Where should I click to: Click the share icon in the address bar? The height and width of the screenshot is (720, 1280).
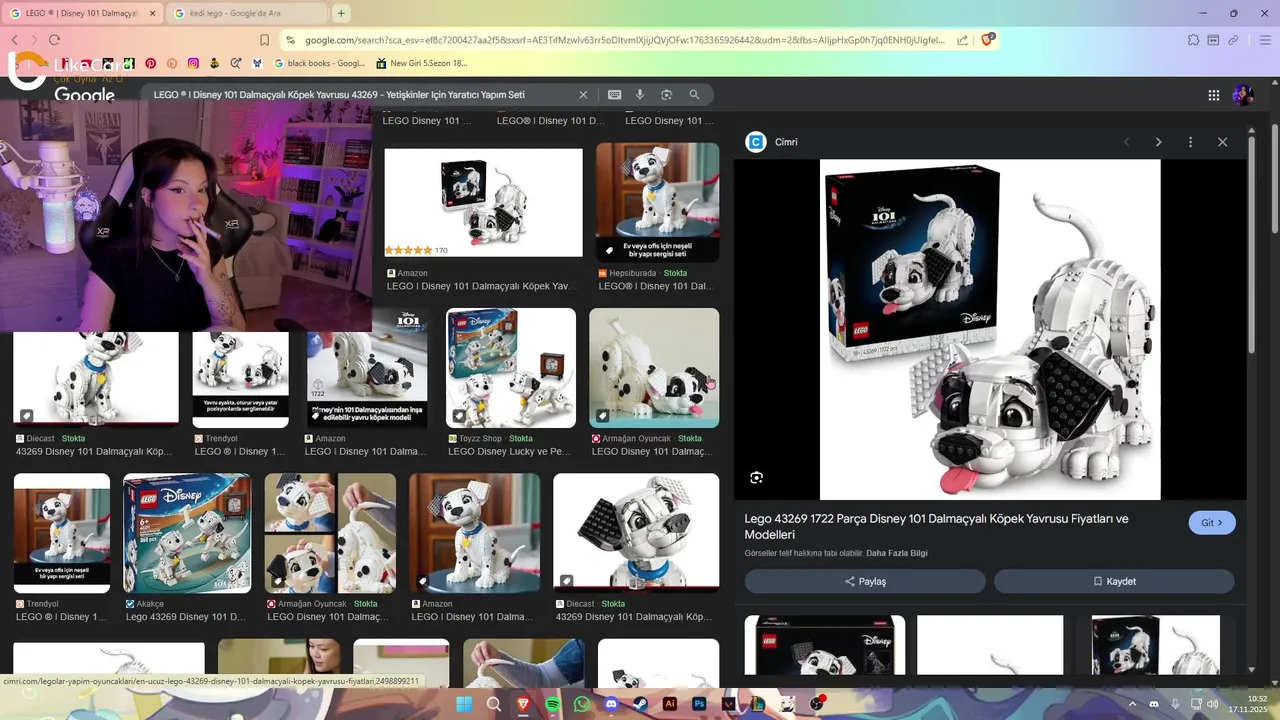962,40
